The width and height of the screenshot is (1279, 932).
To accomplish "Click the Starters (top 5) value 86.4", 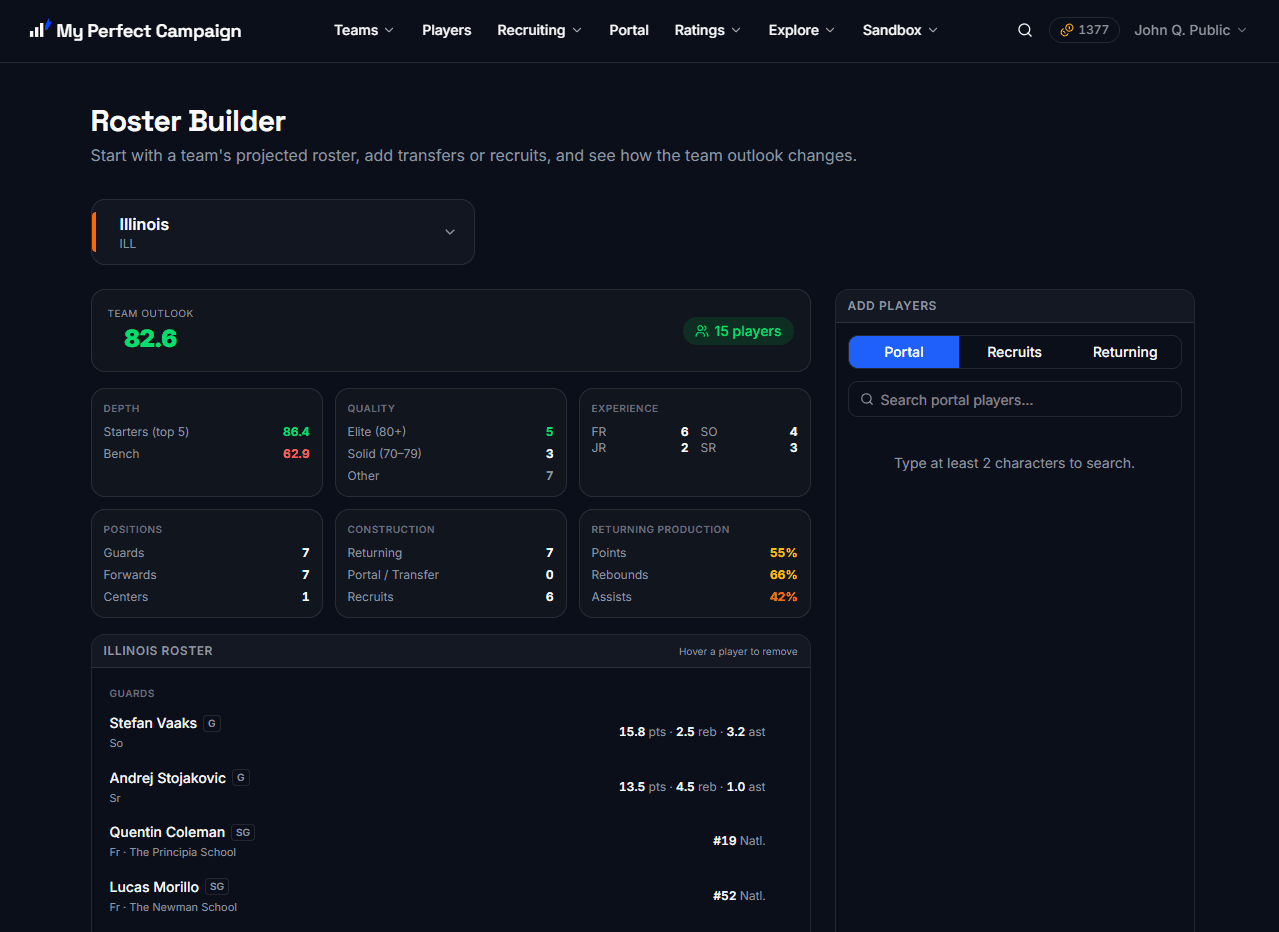I will click(x=296, y=432).
